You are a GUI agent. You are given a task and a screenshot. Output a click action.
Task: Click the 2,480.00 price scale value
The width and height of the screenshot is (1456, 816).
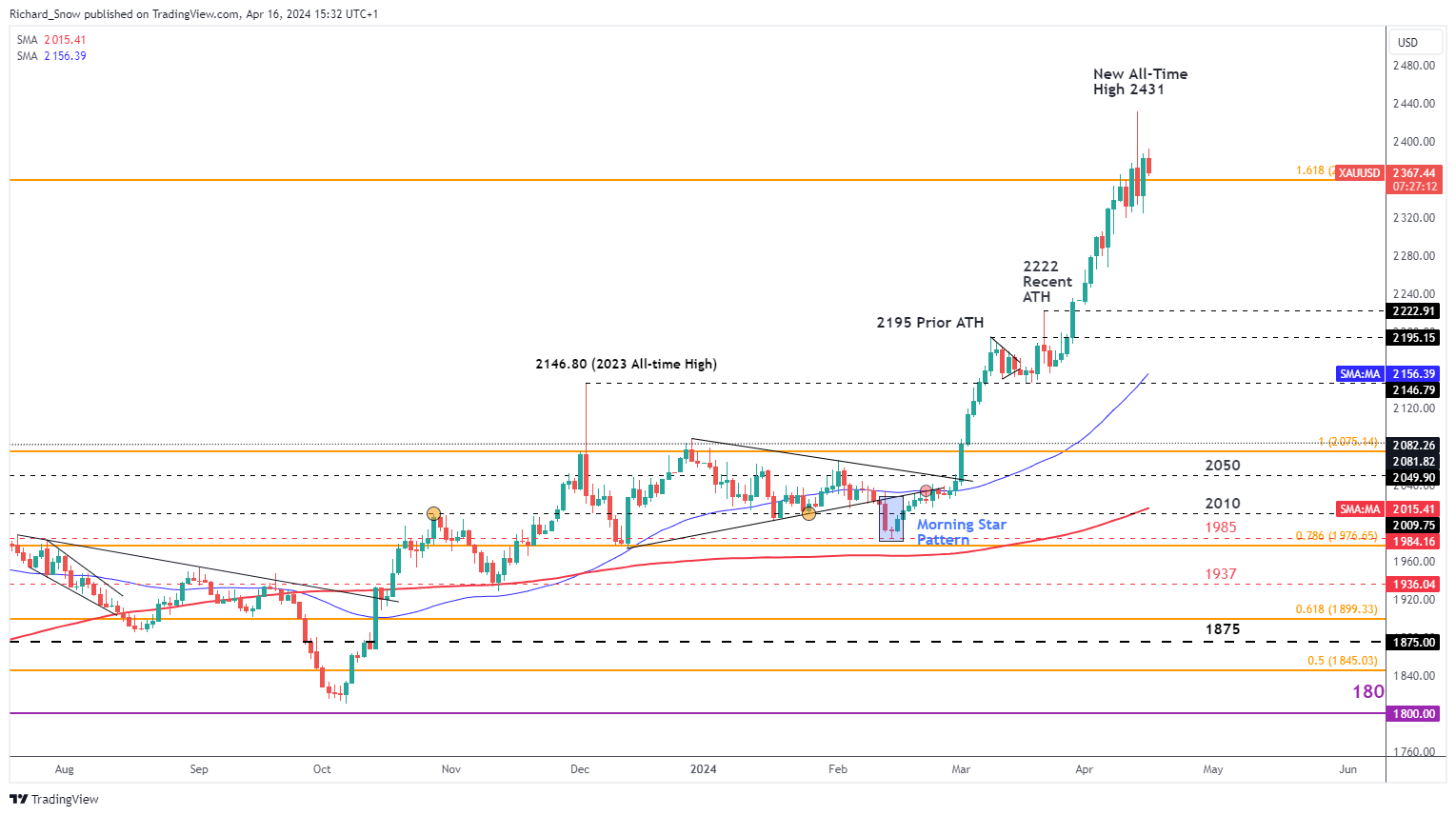[x=1414, y=66]
